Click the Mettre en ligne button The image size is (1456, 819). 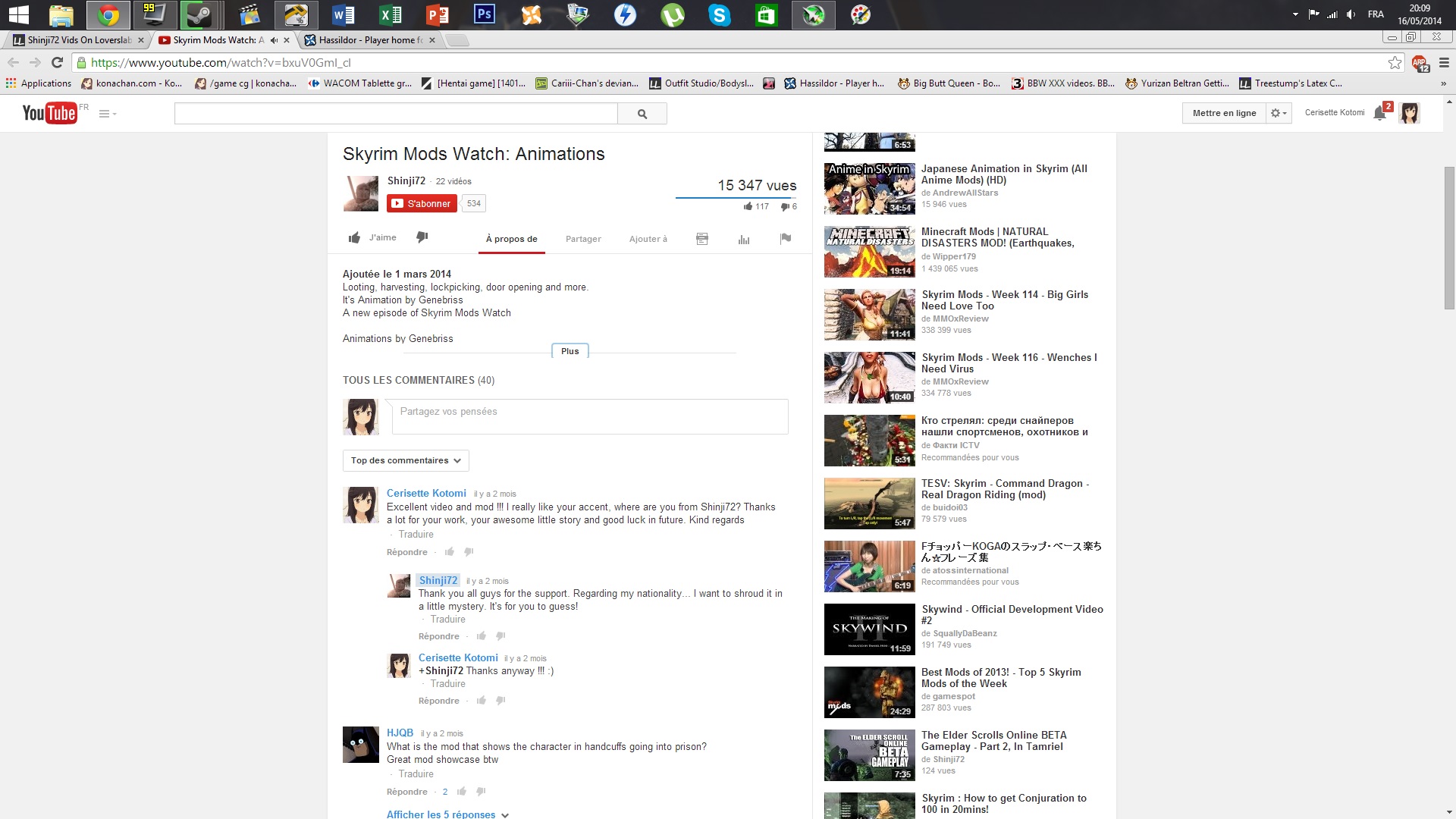(x=1224, y=113)
